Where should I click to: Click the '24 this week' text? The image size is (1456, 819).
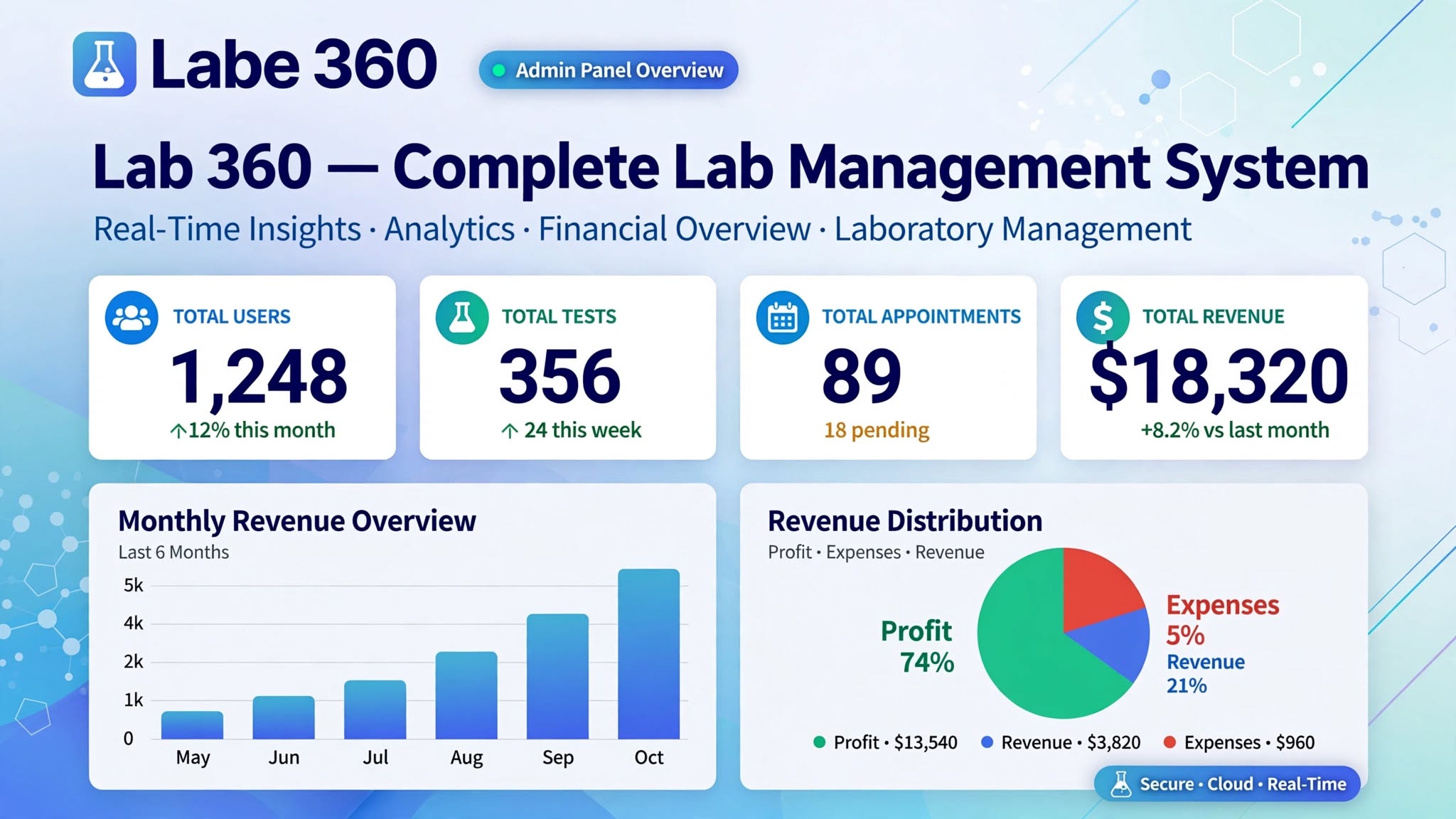coord(582,430)
